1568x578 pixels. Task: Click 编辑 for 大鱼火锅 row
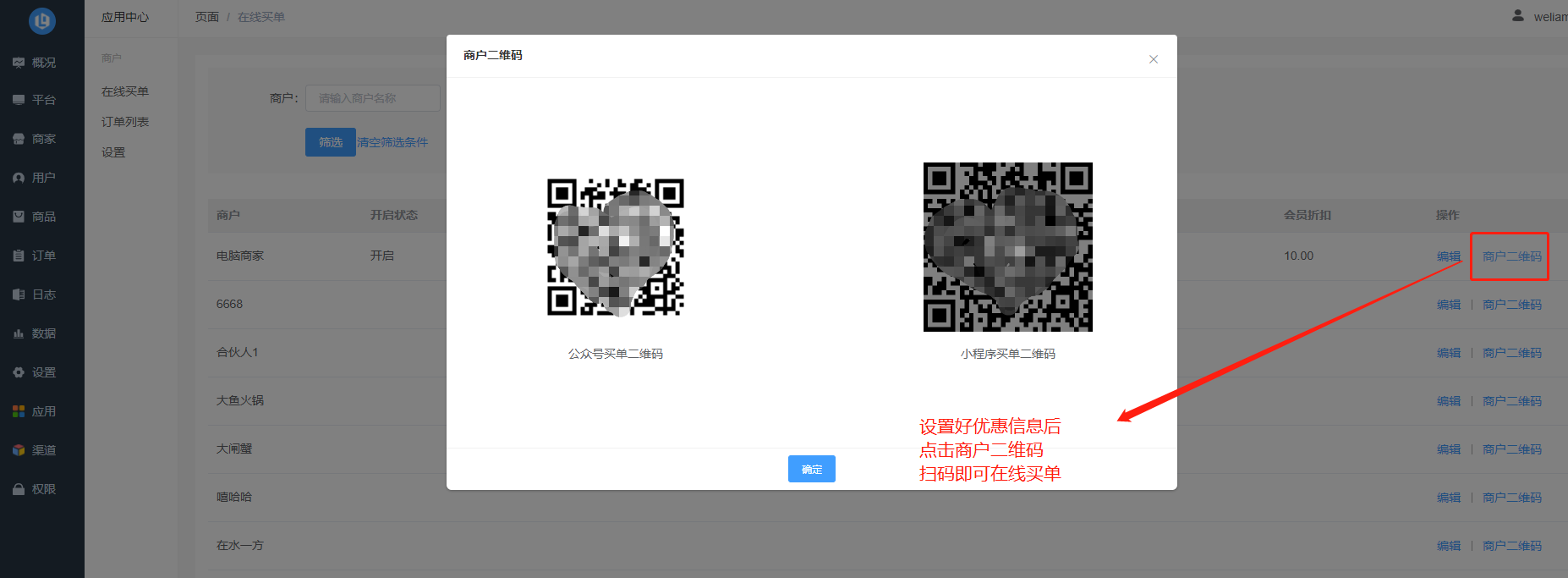(x=1449, y=401)
